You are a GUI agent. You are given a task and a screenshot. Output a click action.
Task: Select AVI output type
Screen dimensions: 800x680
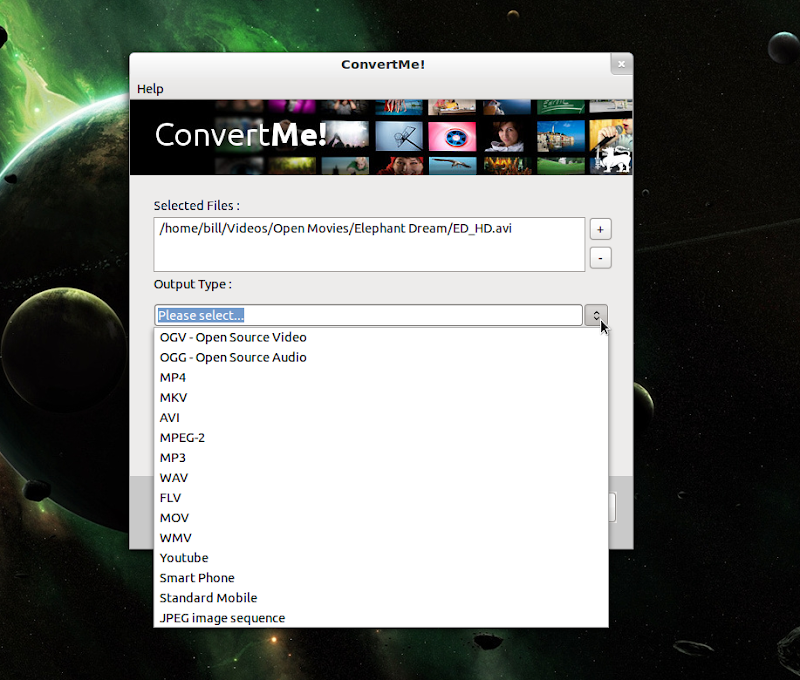[381, 417]
